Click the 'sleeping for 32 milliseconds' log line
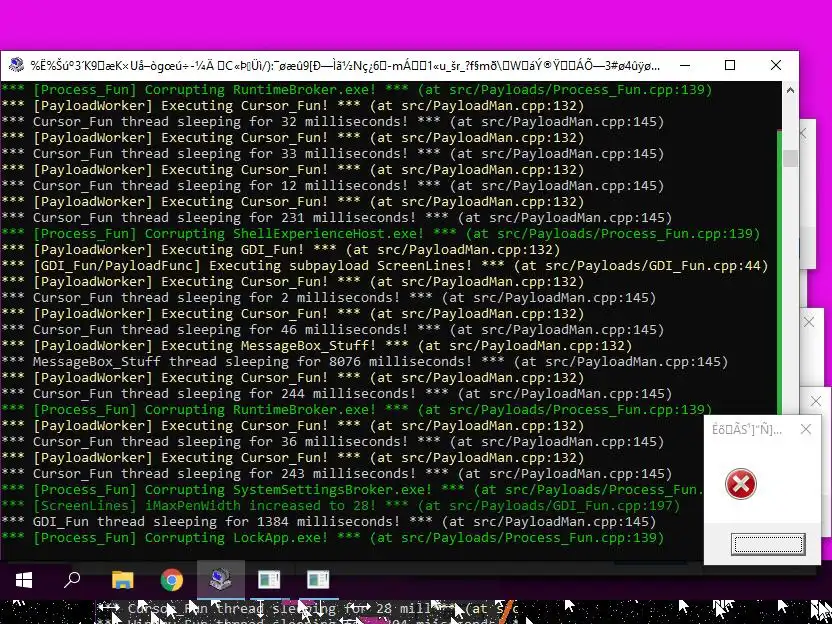This screenshot has height=624, width=832. pos(333,122)
